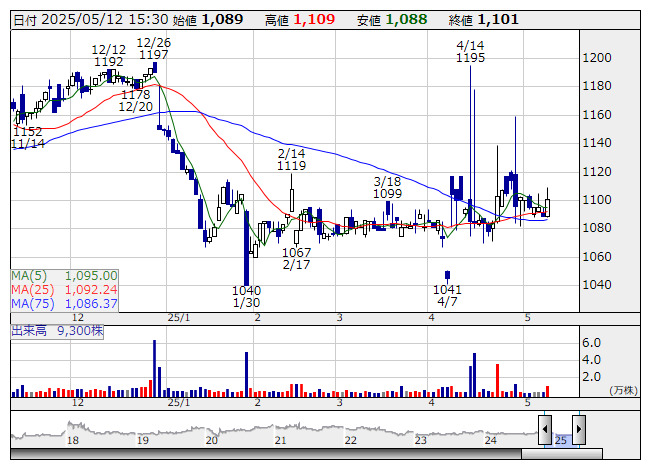Click year marker '23' in navigator
653x470 pixels.
(x=421, y=440)
